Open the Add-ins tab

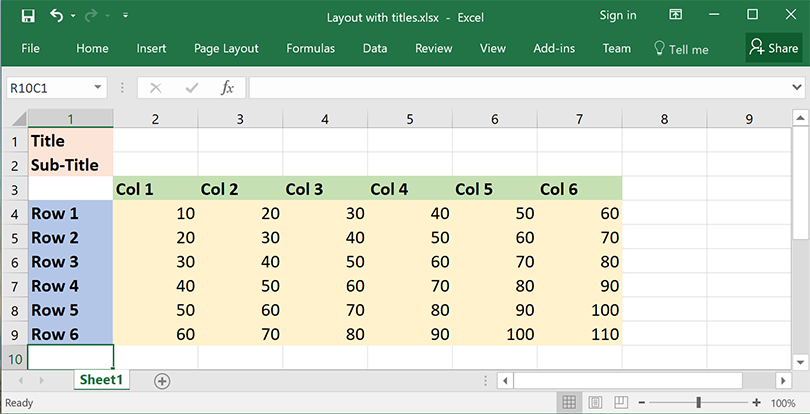coord(554,49)
